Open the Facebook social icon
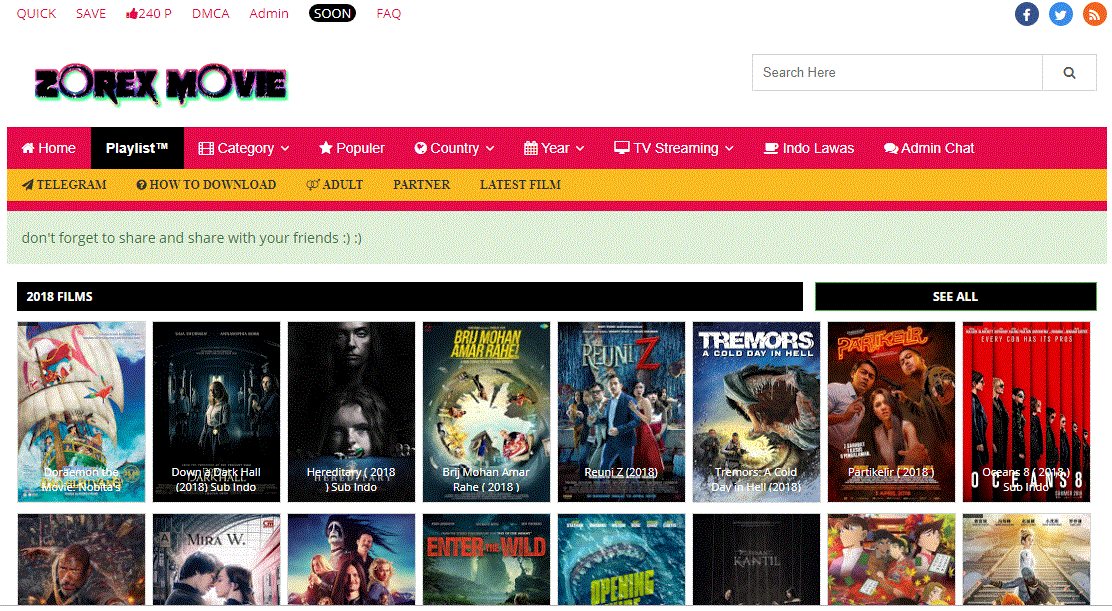 tap(1026, 13)
